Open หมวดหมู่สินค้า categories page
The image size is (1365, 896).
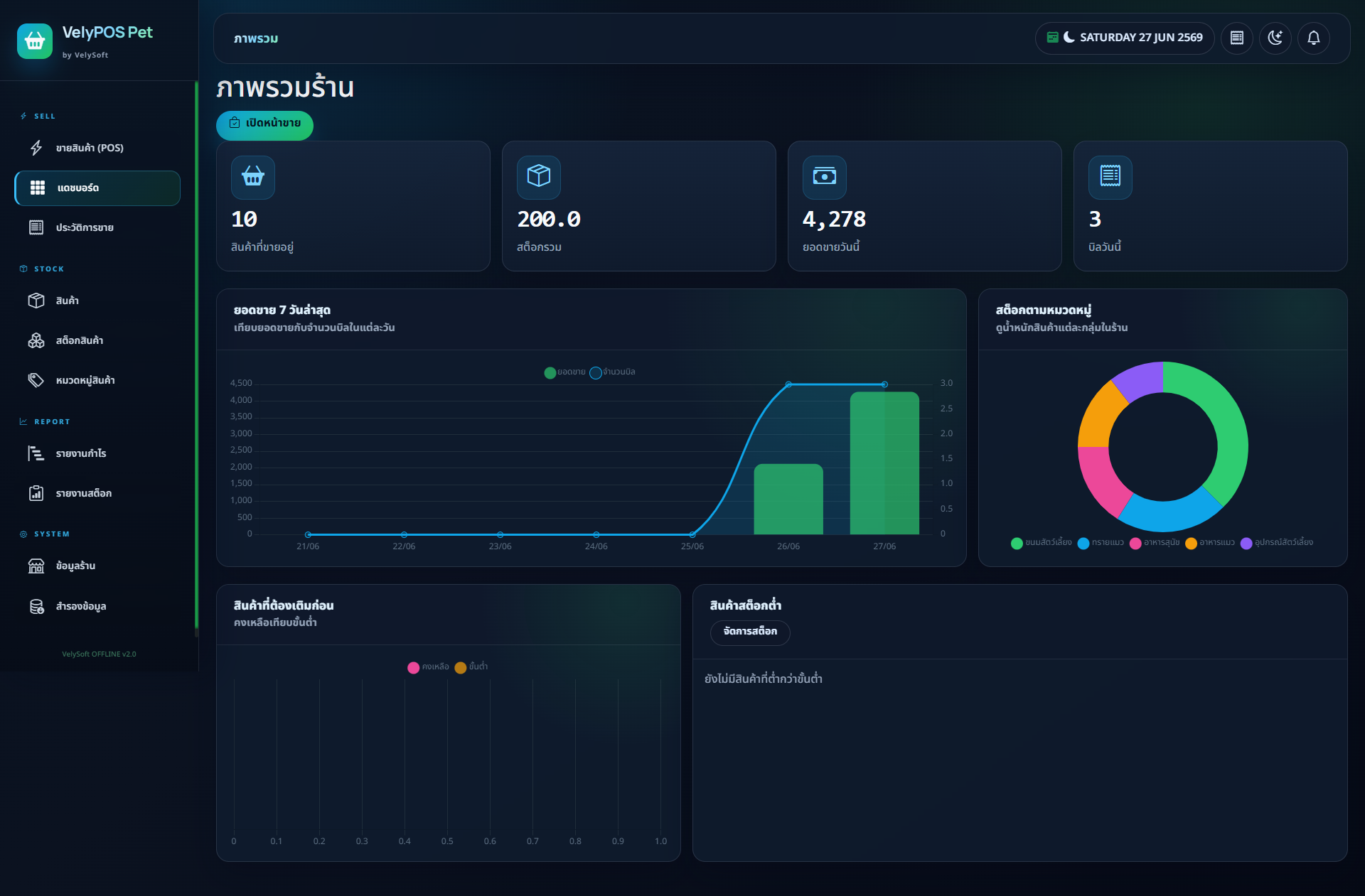point(97,381)
